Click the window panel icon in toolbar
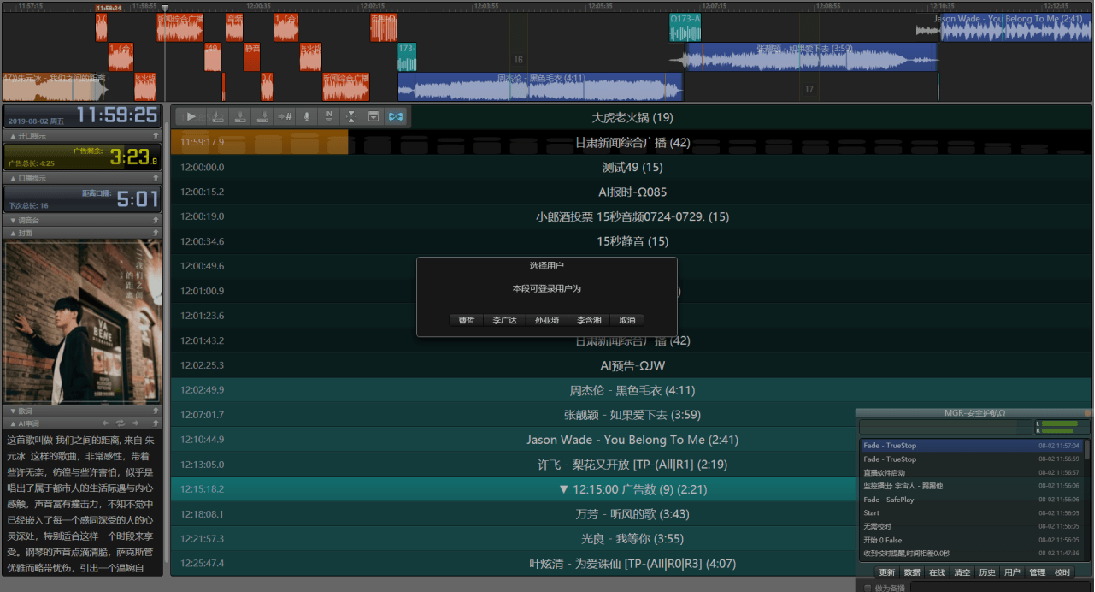 373,117
